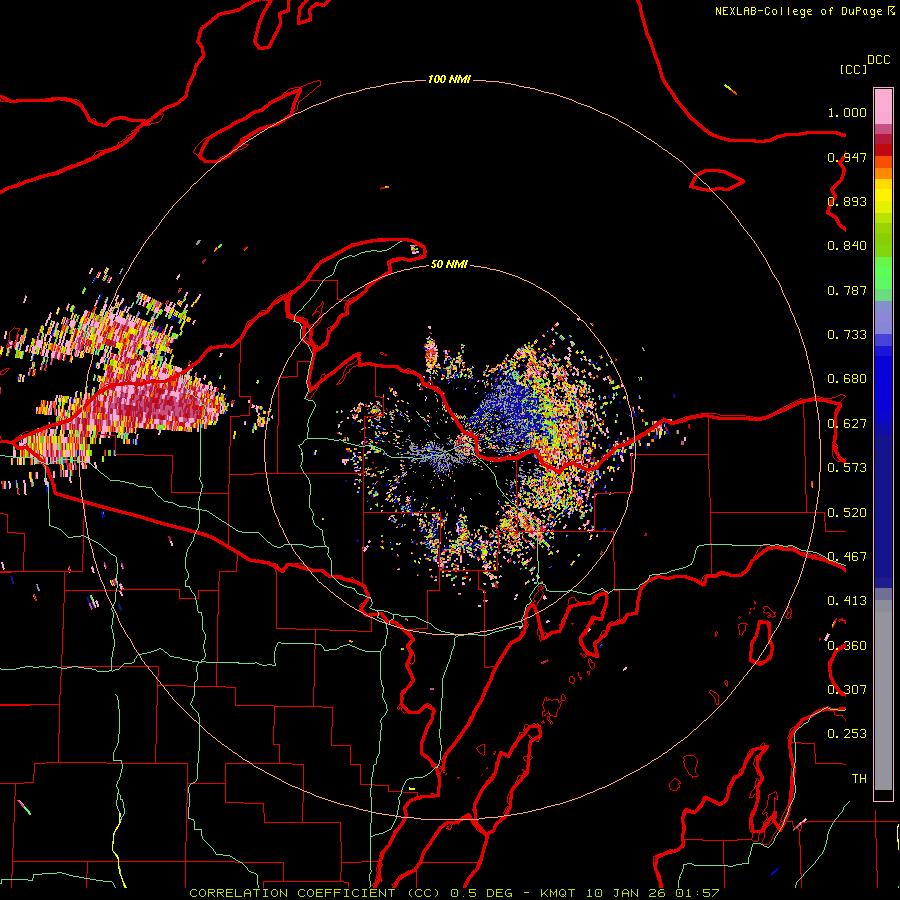Click the [CC] units label
The image size is (900, 900).
pyautogui.click(x=853, y=69)
